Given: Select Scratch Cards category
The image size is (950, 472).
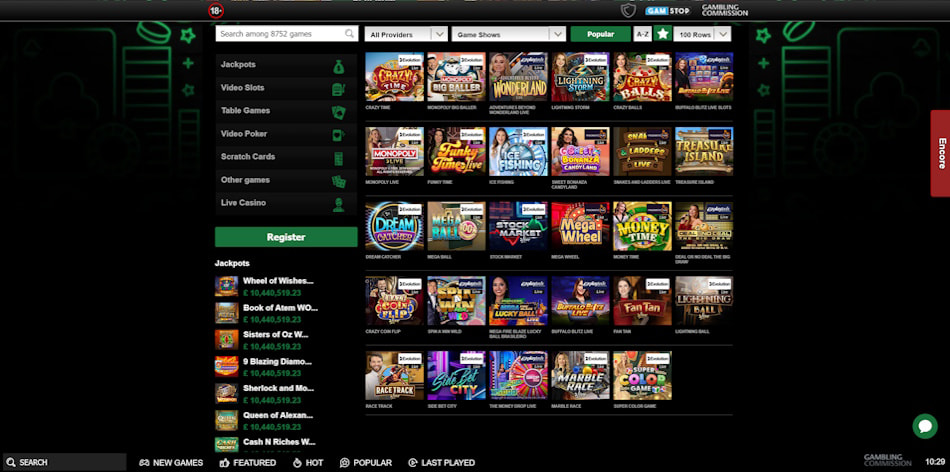Looking at the screenshot, I should [286, 157].
